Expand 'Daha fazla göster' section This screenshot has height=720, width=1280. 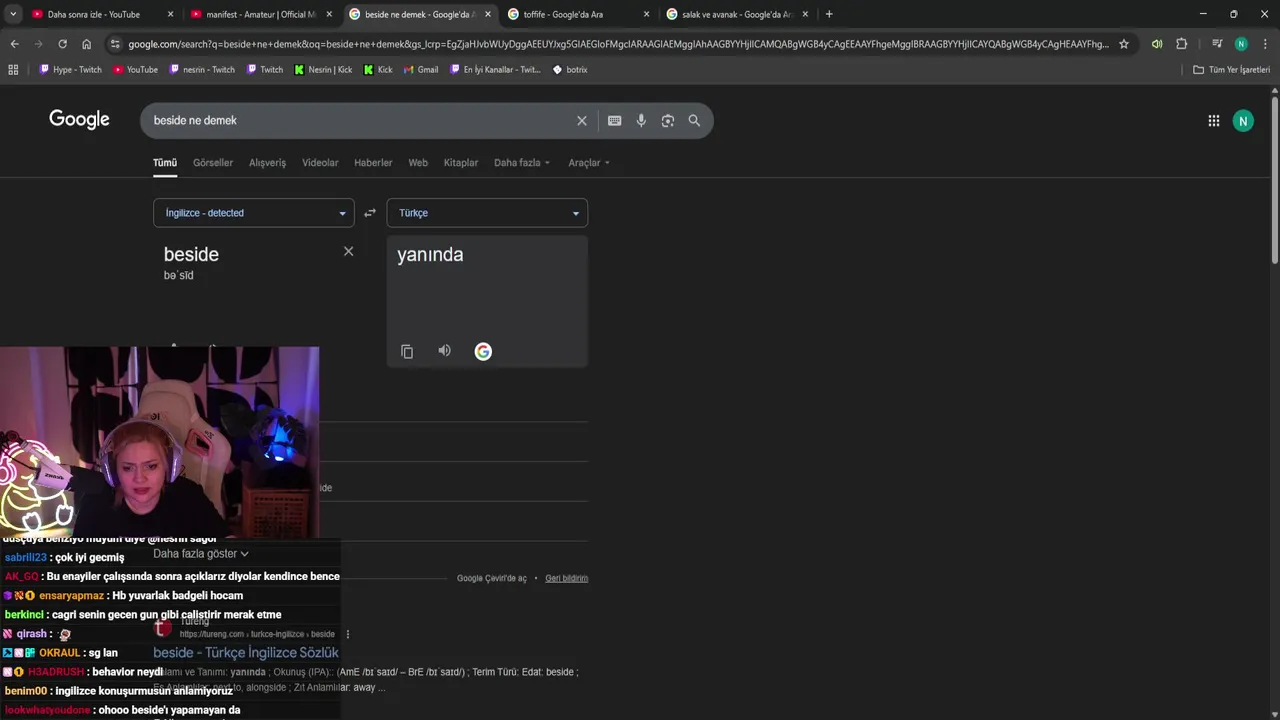201,553
